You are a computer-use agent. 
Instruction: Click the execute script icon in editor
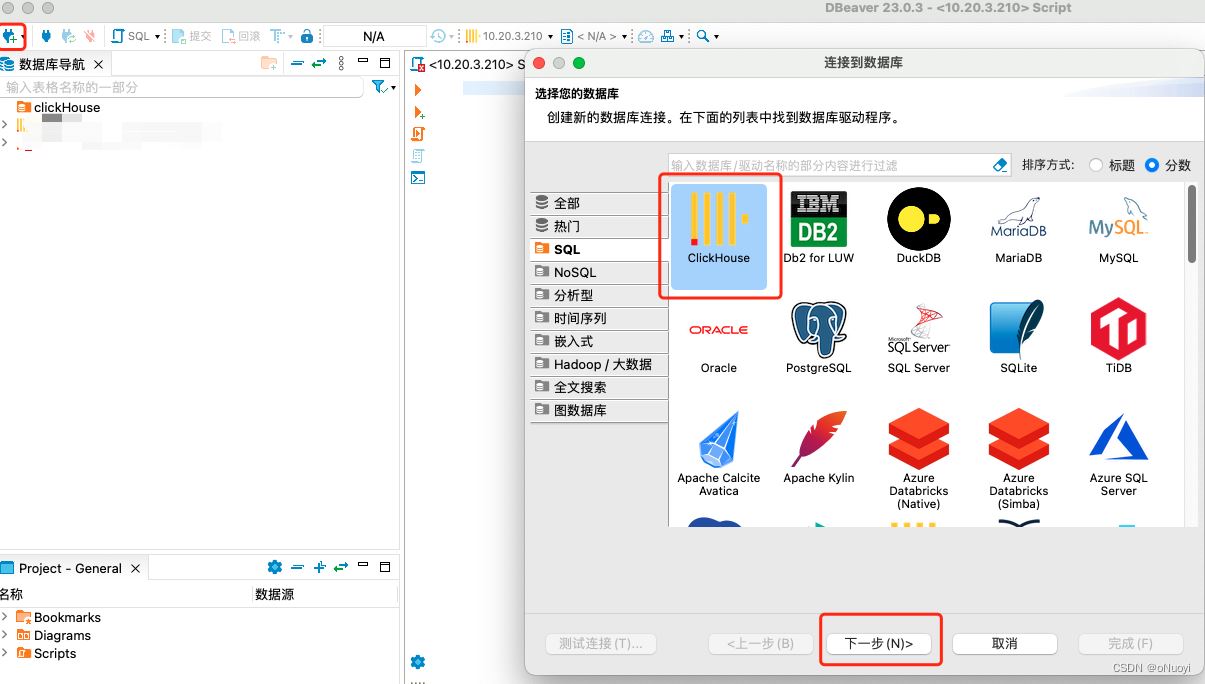418,134
